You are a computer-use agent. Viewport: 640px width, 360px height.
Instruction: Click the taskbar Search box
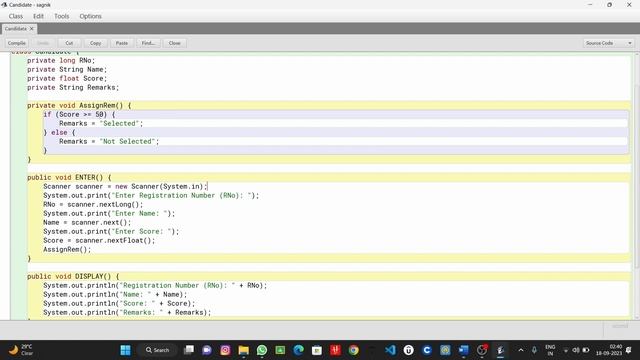pos(158,350)
